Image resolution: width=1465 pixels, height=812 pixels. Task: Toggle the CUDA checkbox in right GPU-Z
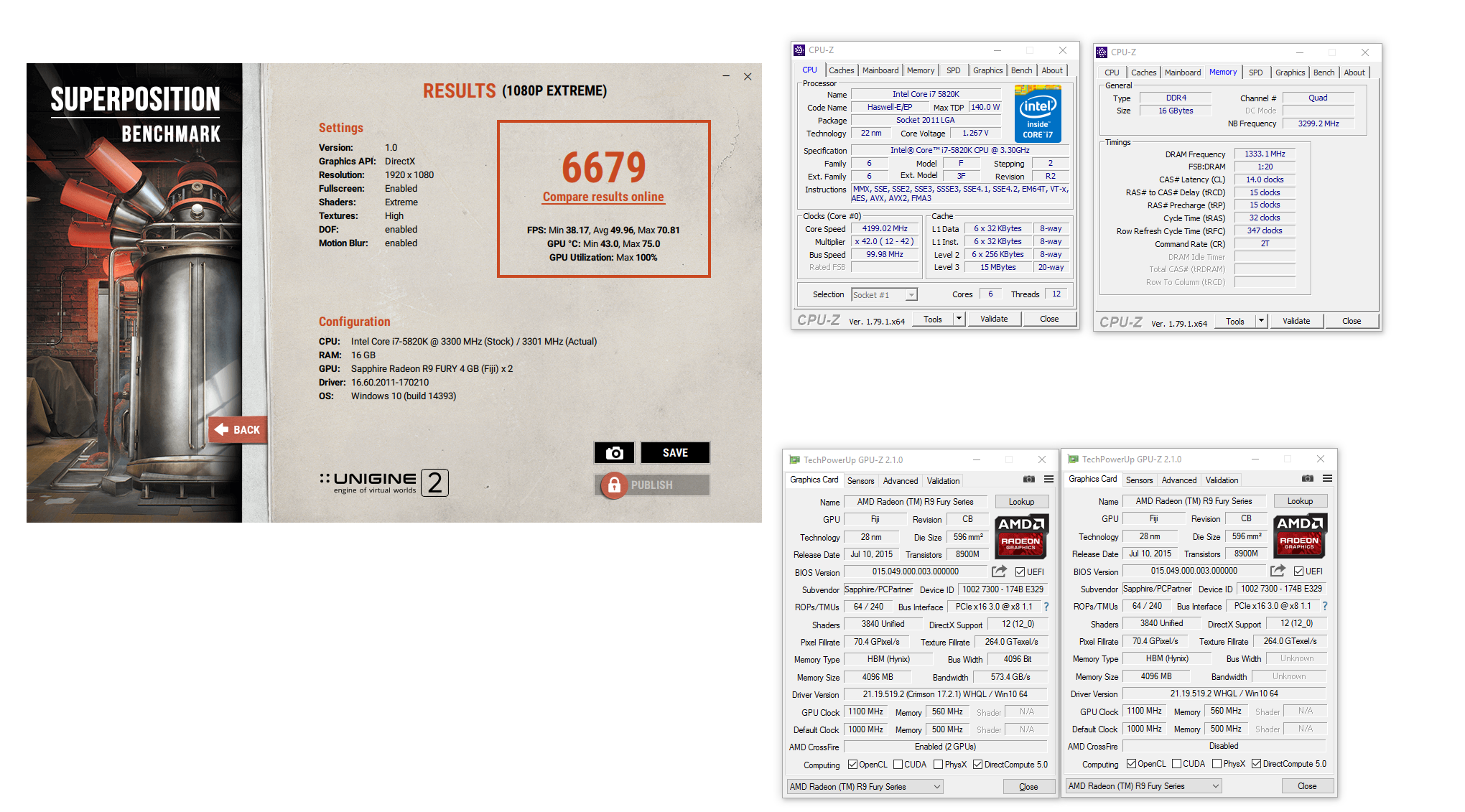coord(1176,764)
